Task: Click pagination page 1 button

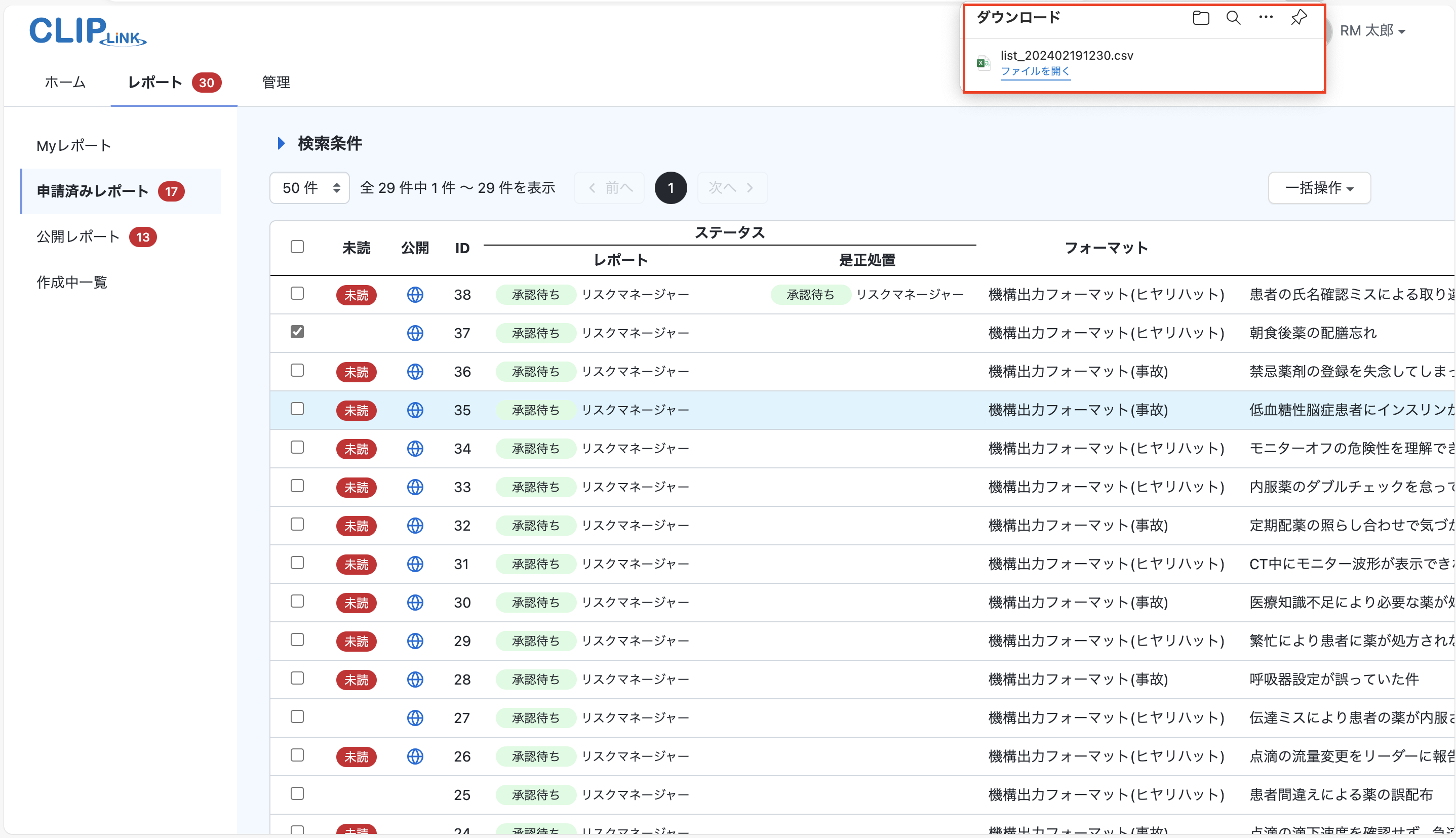Action: pos(671,188)
